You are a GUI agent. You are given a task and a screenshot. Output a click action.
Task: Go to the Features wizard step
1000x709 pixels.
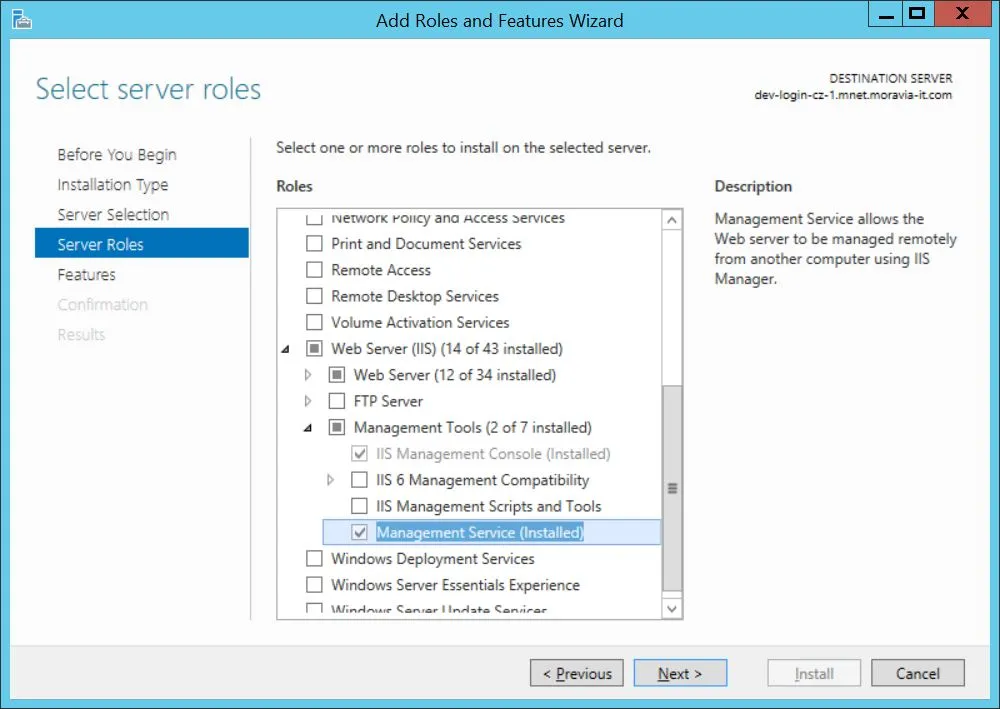click(x=87, y=275)
